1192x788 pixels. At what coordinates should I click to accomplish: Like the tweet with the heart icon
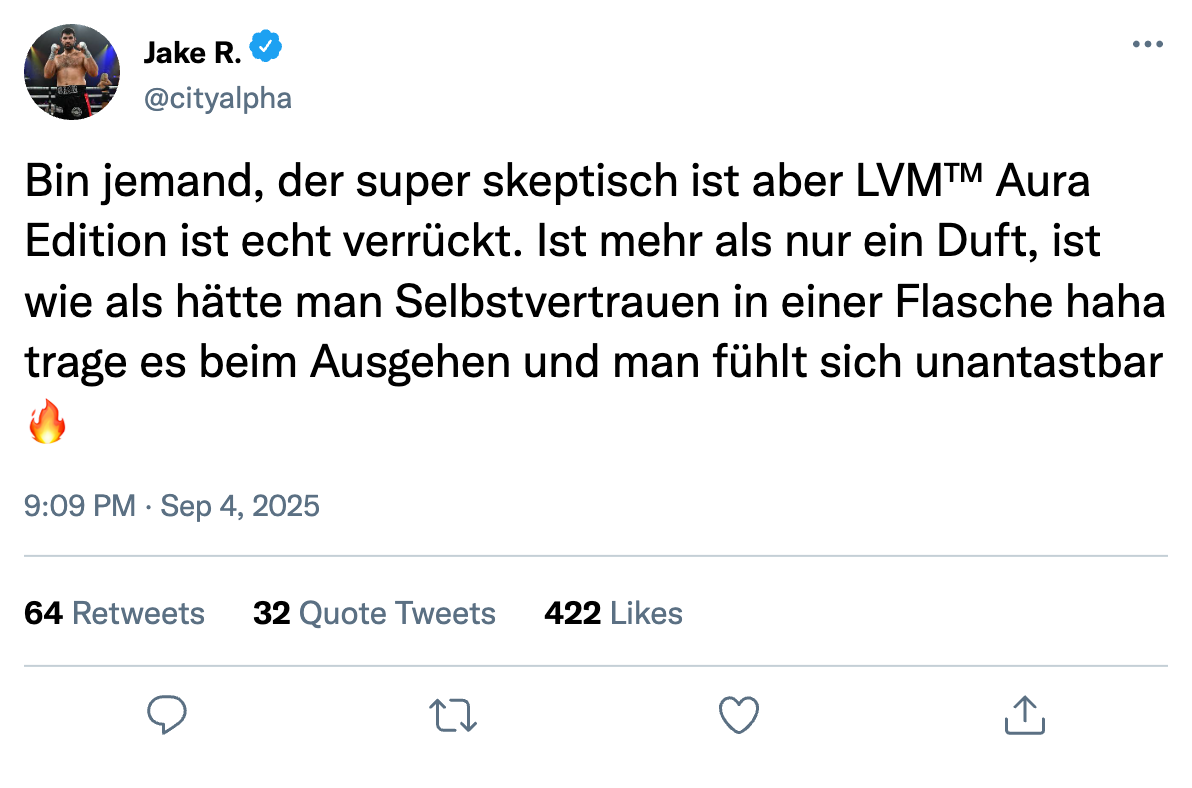coord(739,716)
